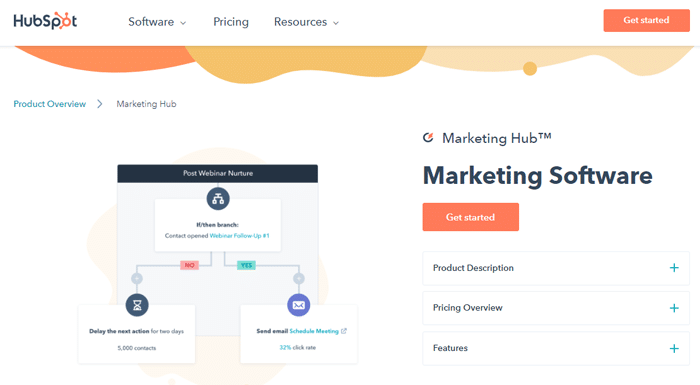700x385 pixels.
Task: Click the external link icon beside Schedule Meeting
Action: [344, 331]
